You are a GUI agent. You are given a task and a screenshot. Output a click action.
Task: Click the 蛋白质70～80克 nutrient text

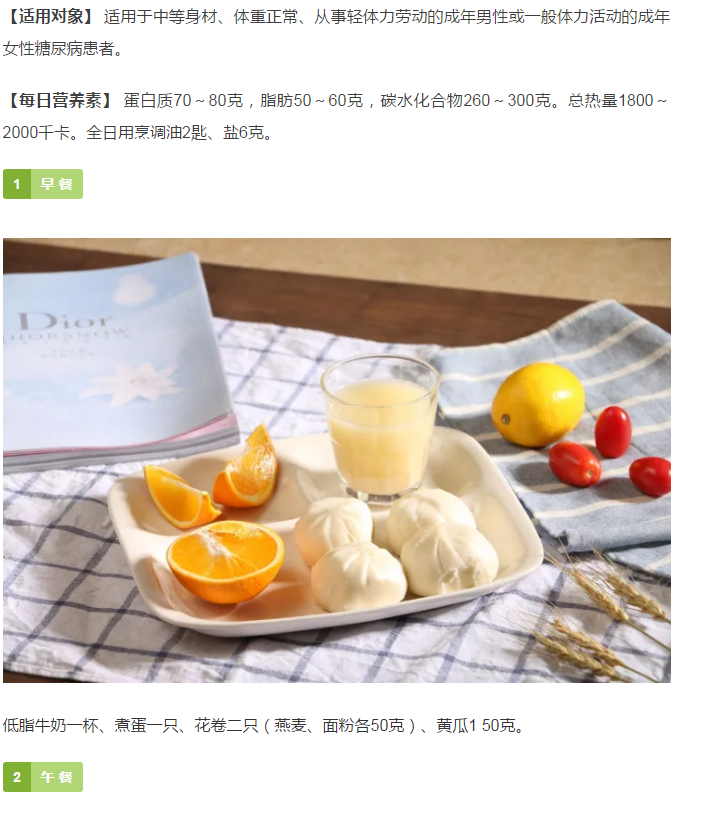point(183,100)
